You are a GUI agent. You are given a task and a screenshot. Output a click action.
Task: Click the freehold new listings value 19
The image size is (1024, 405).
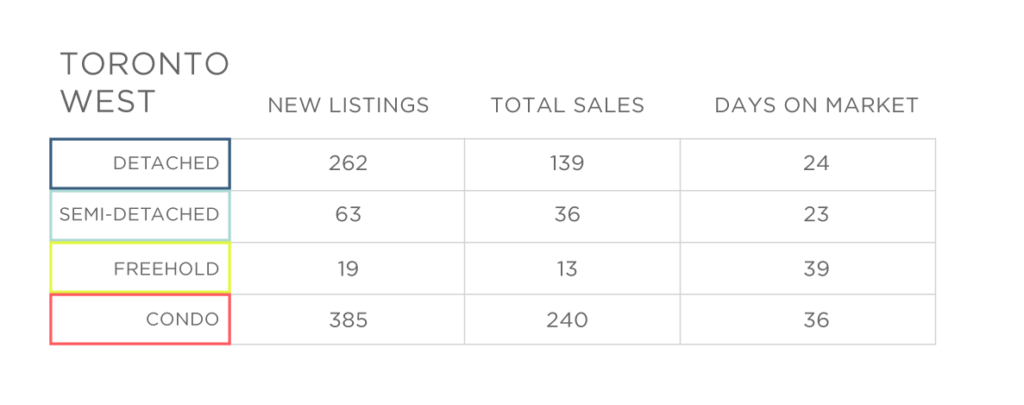click(x=348, y=268)
